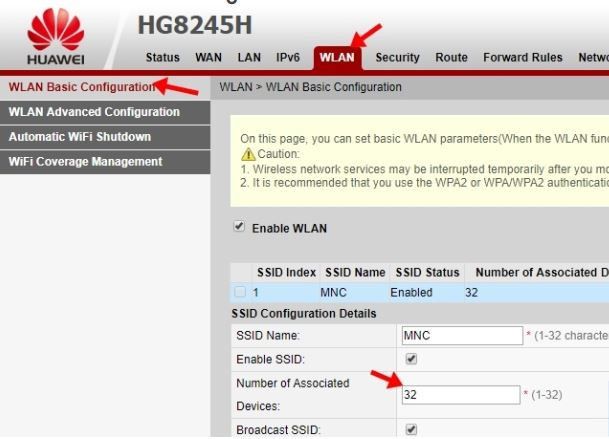Go to the Security tab
Viewport: 609px width, 439px height.
pyautogui.click(x=397, y=57)
